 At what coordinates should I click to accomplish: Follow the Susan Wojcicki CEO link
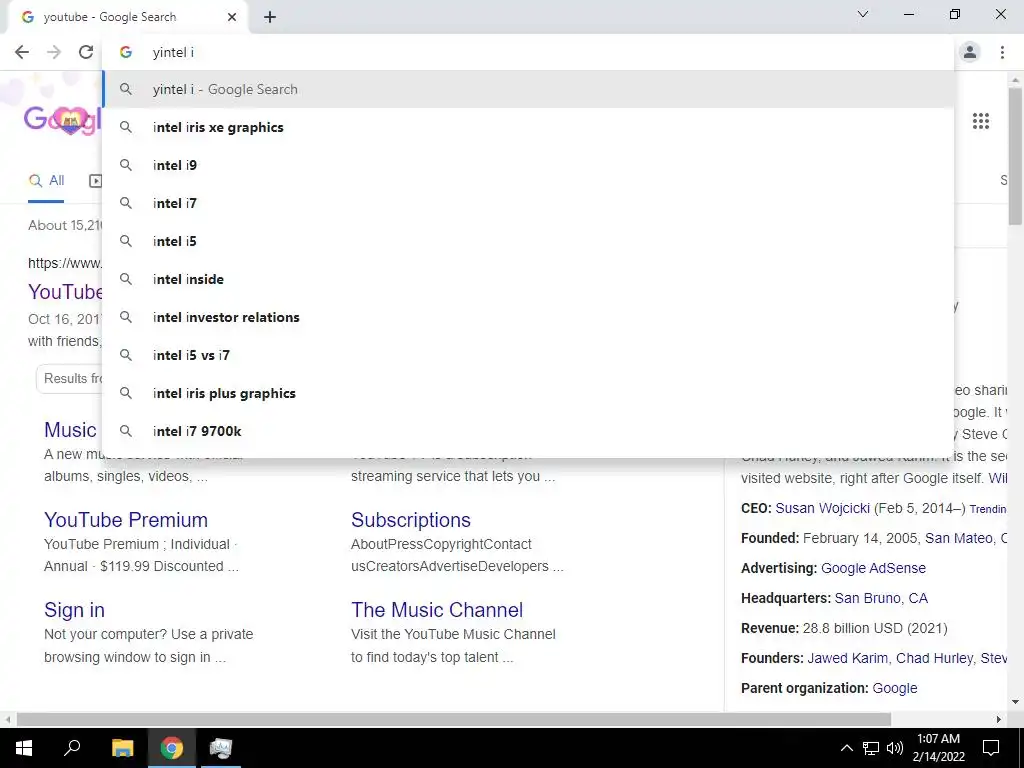coord(822,508)
